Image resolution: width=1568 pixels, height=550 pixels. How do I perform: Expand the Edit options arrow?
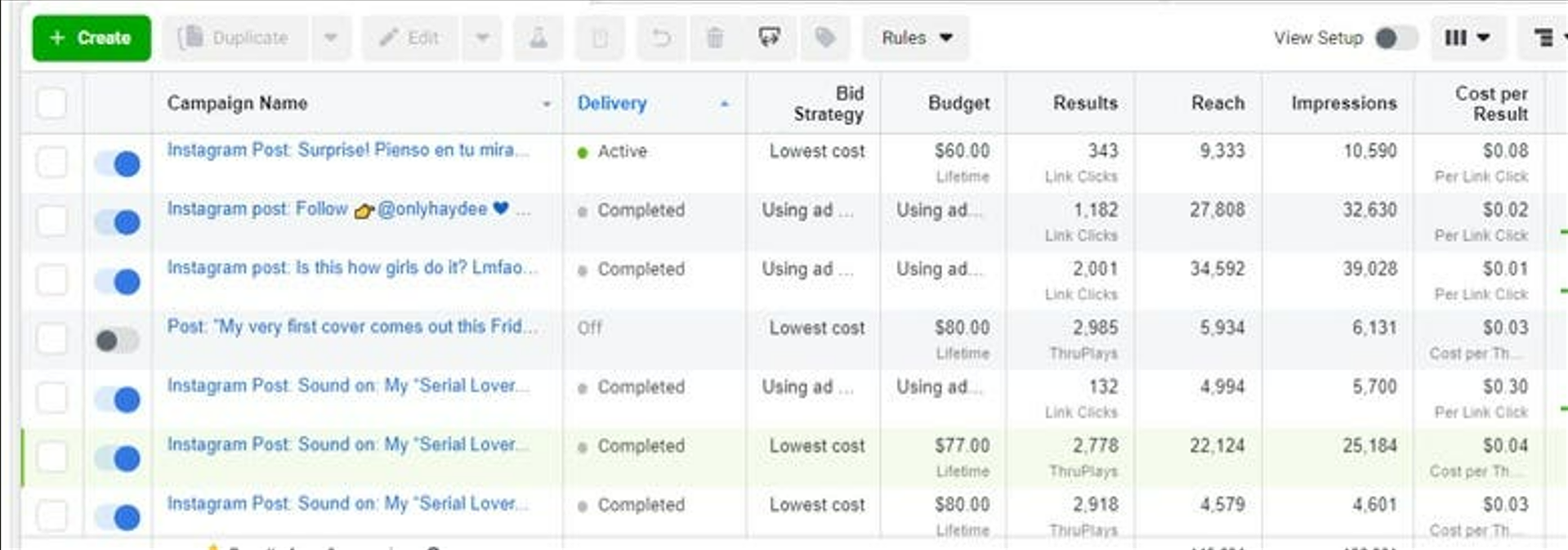point(482,38)
